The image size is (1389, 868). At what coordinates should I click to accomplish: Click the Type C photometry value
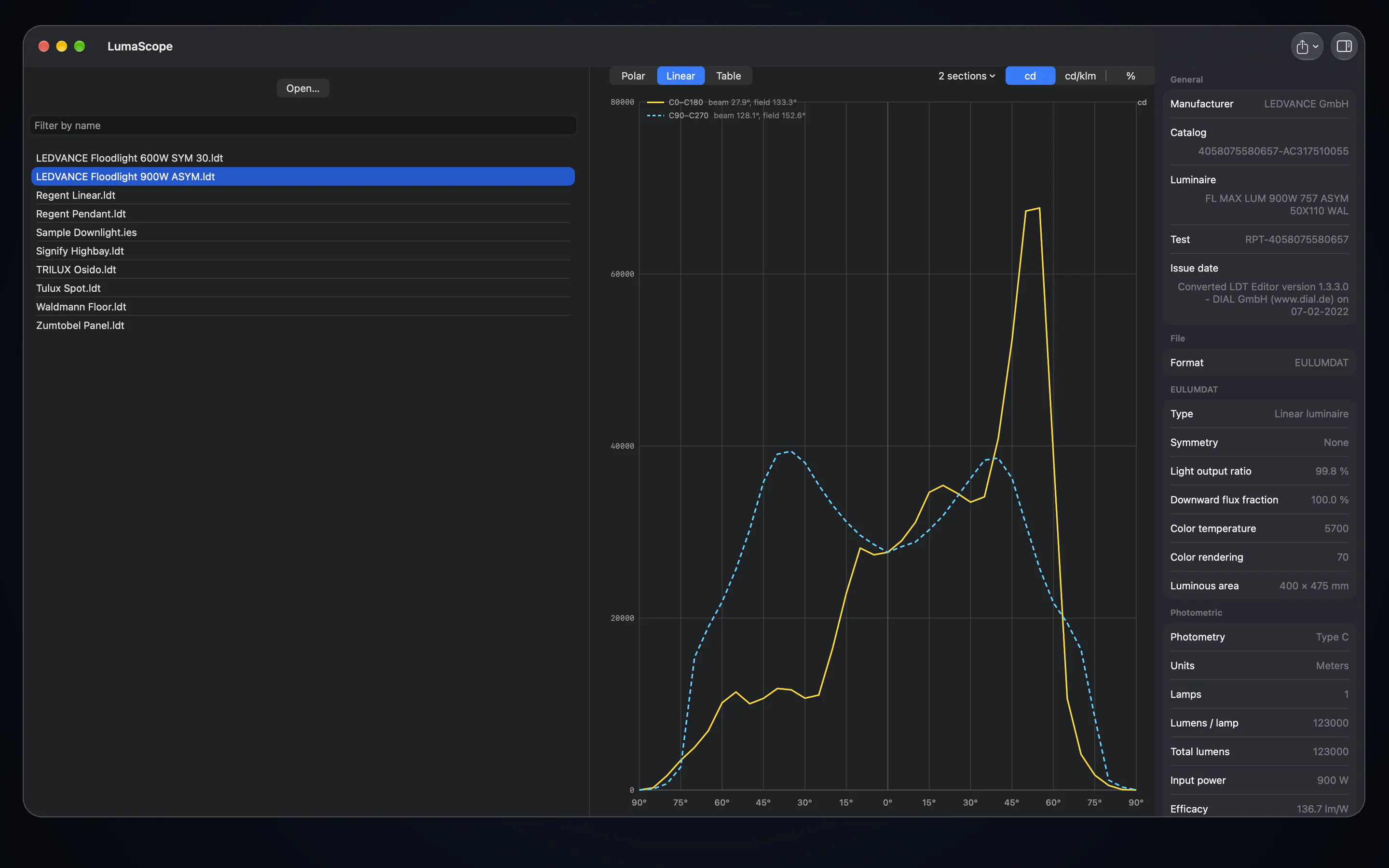pos(1332,637)
